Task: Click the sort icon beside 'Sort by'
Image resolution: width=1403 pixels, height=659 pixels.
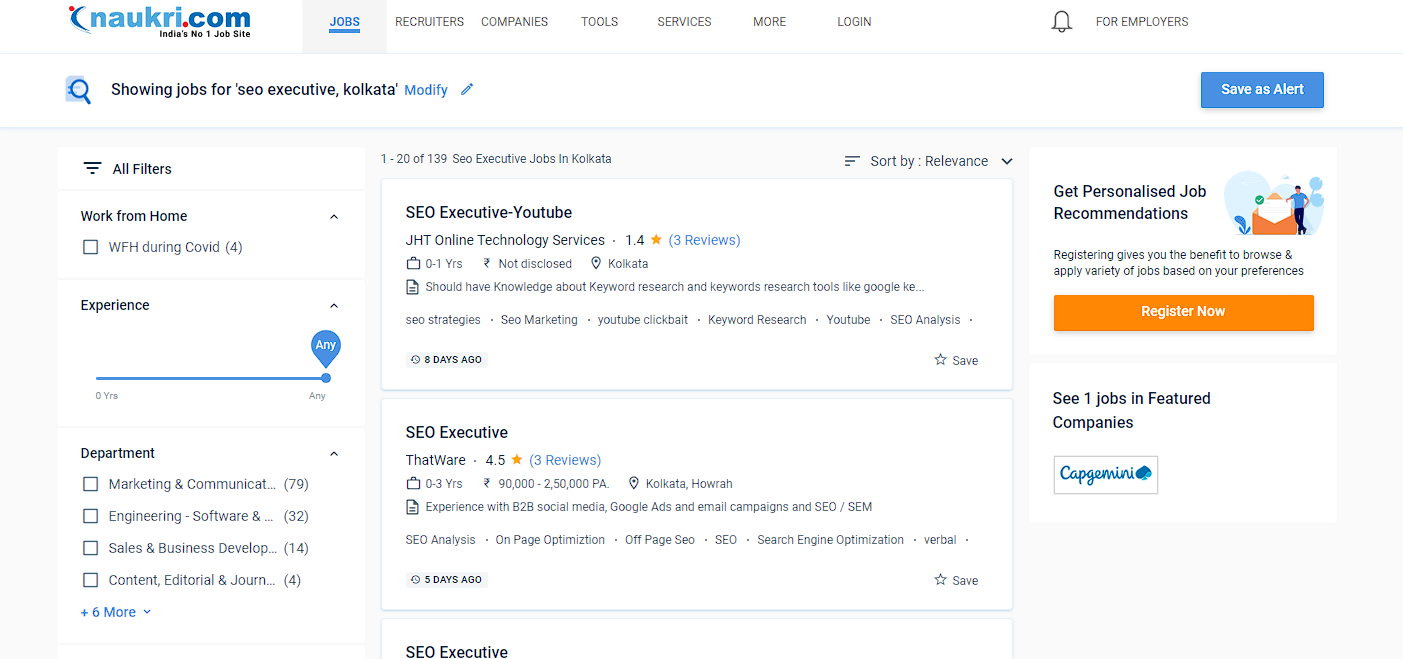Action: (x=851, y=160)
